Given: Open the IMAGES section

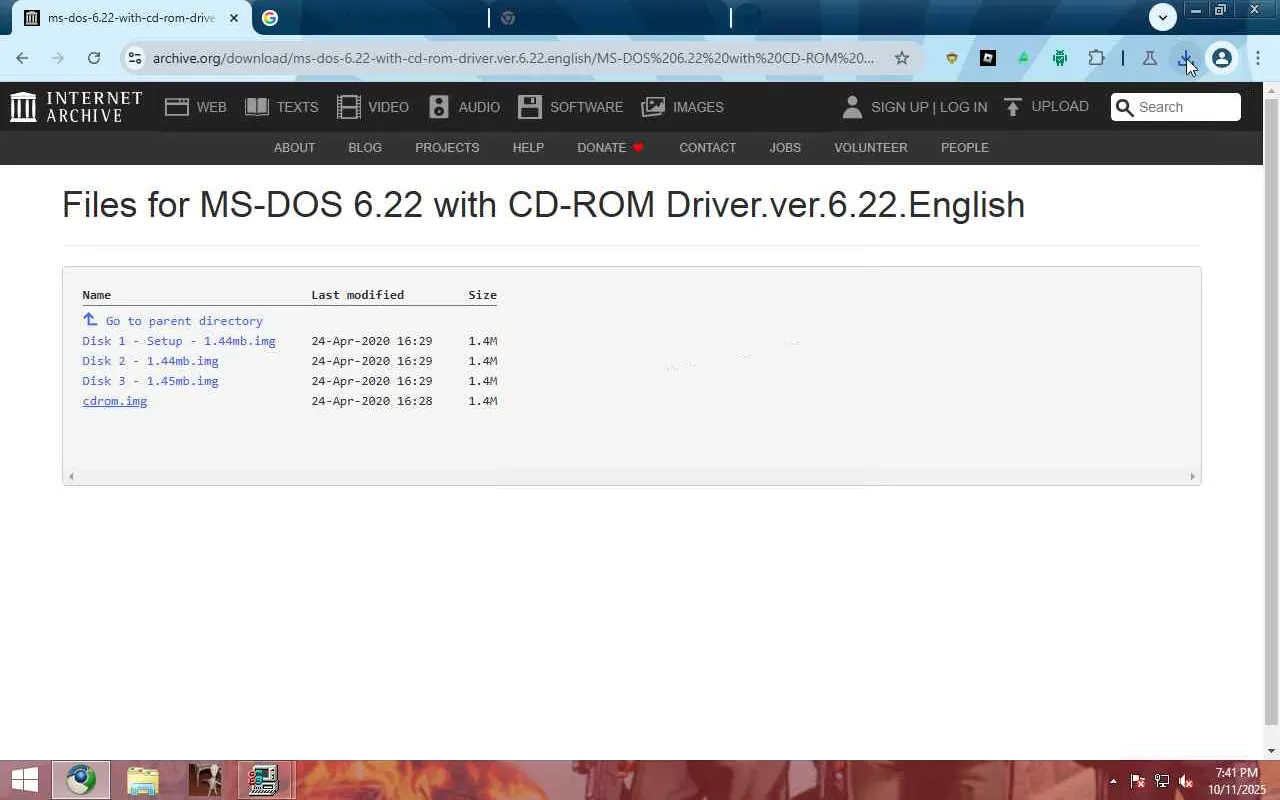Looking at the screenshot, I should (x=683, y=107).
